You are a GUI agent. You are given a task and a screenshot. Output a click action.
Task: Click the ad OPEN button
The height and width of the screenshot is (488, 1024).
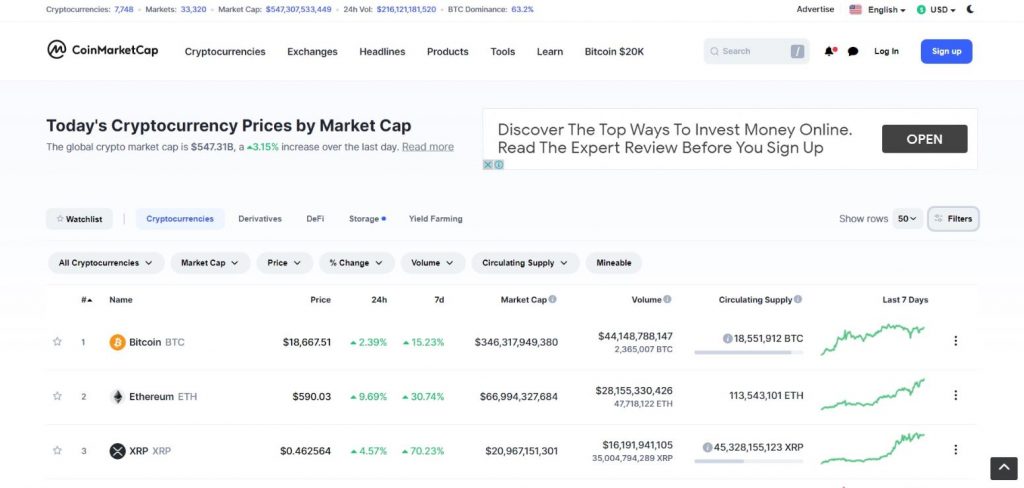[924, 139]
